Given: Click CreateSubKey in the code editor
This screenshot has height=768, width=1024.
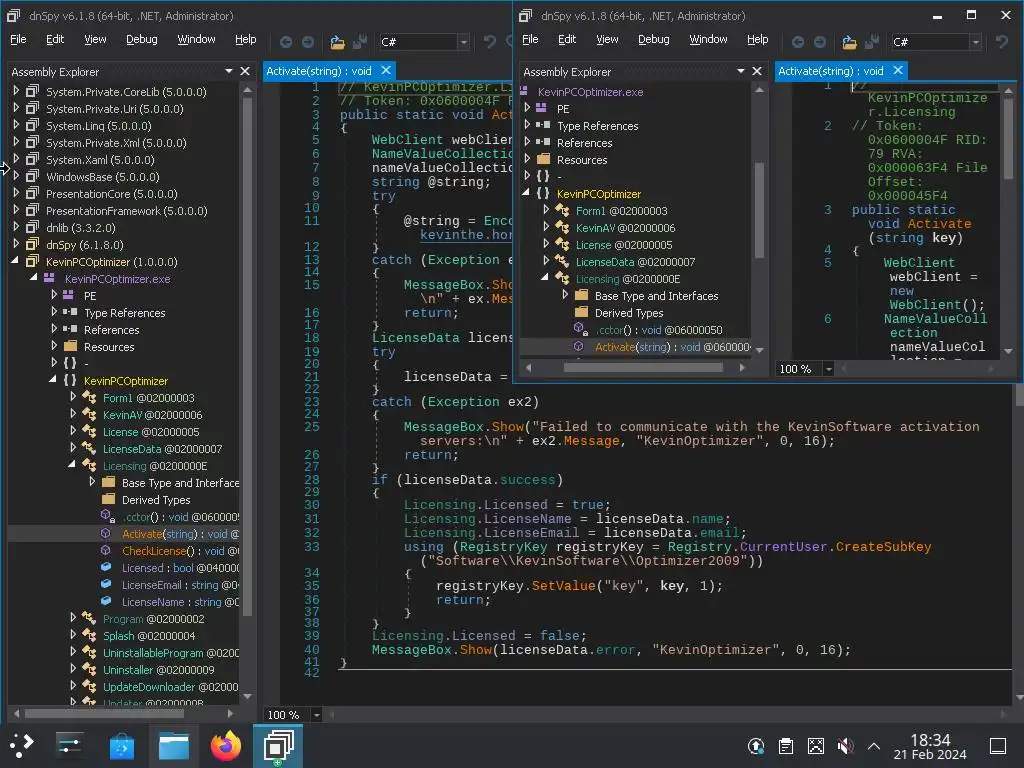Looking at the screenshot, I should tap(883, 547).
